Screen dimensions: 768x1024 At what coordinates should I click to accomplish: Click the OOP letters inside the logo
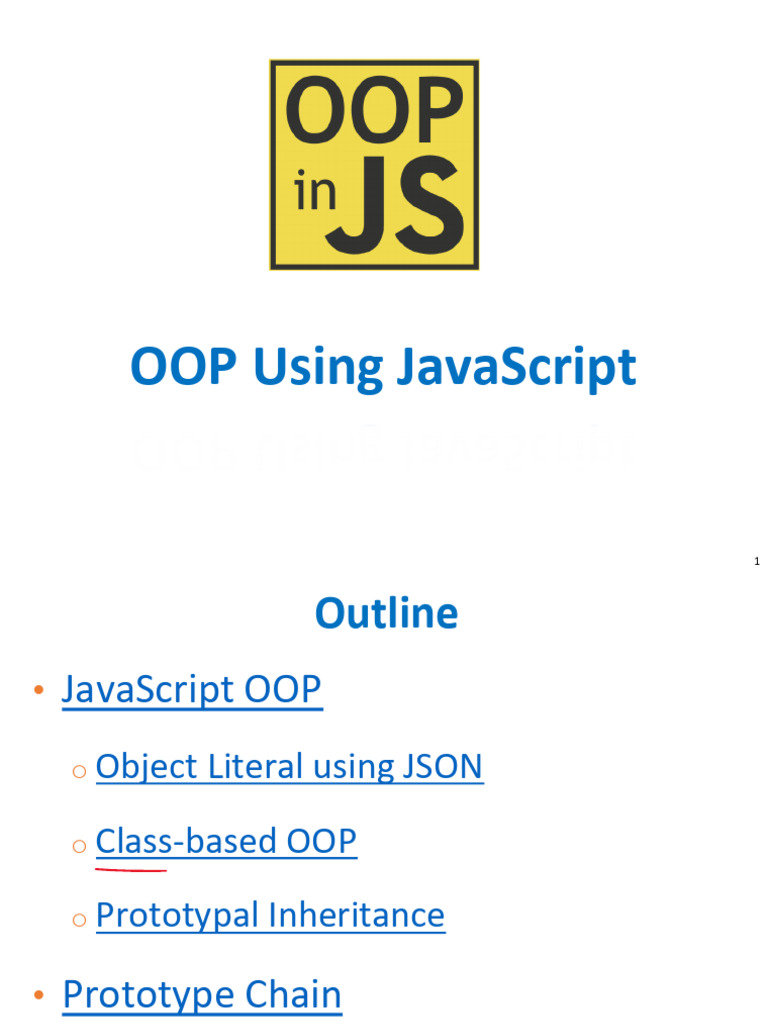coord(374,113)
